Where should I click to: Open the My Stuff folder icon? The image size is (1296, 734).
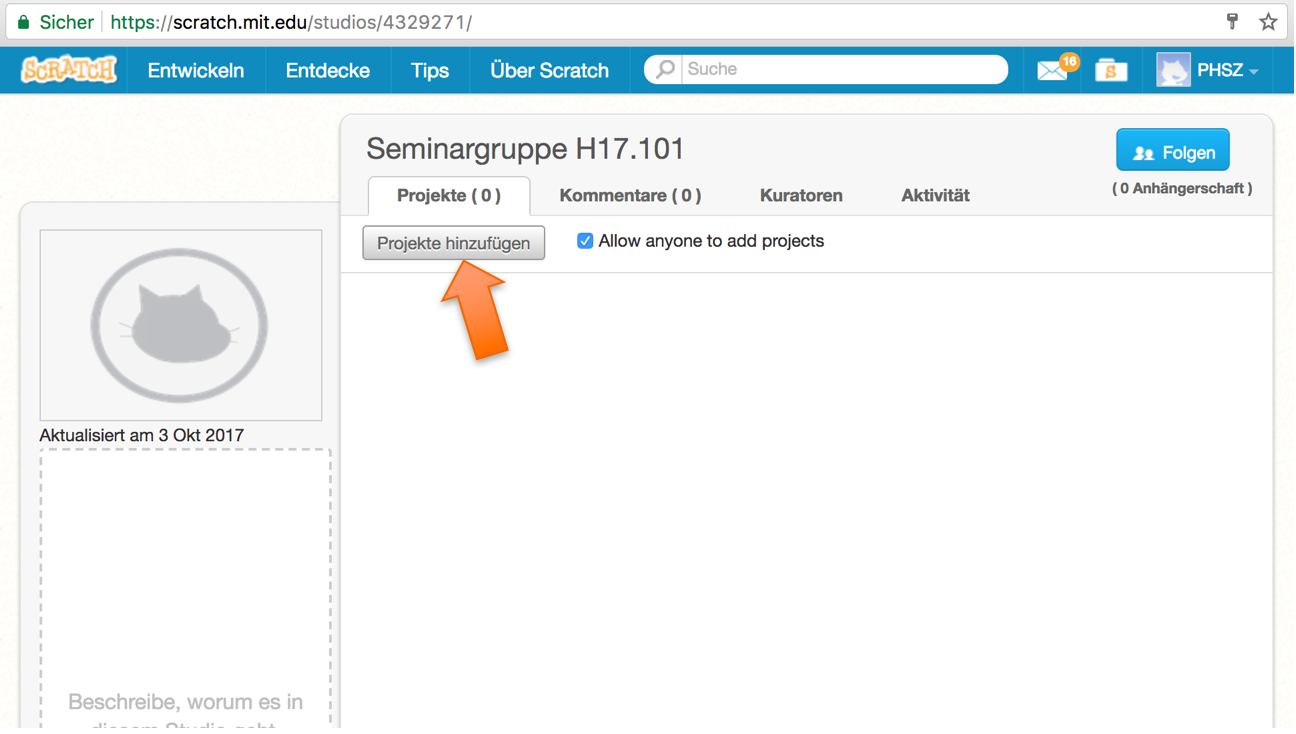1110,71
